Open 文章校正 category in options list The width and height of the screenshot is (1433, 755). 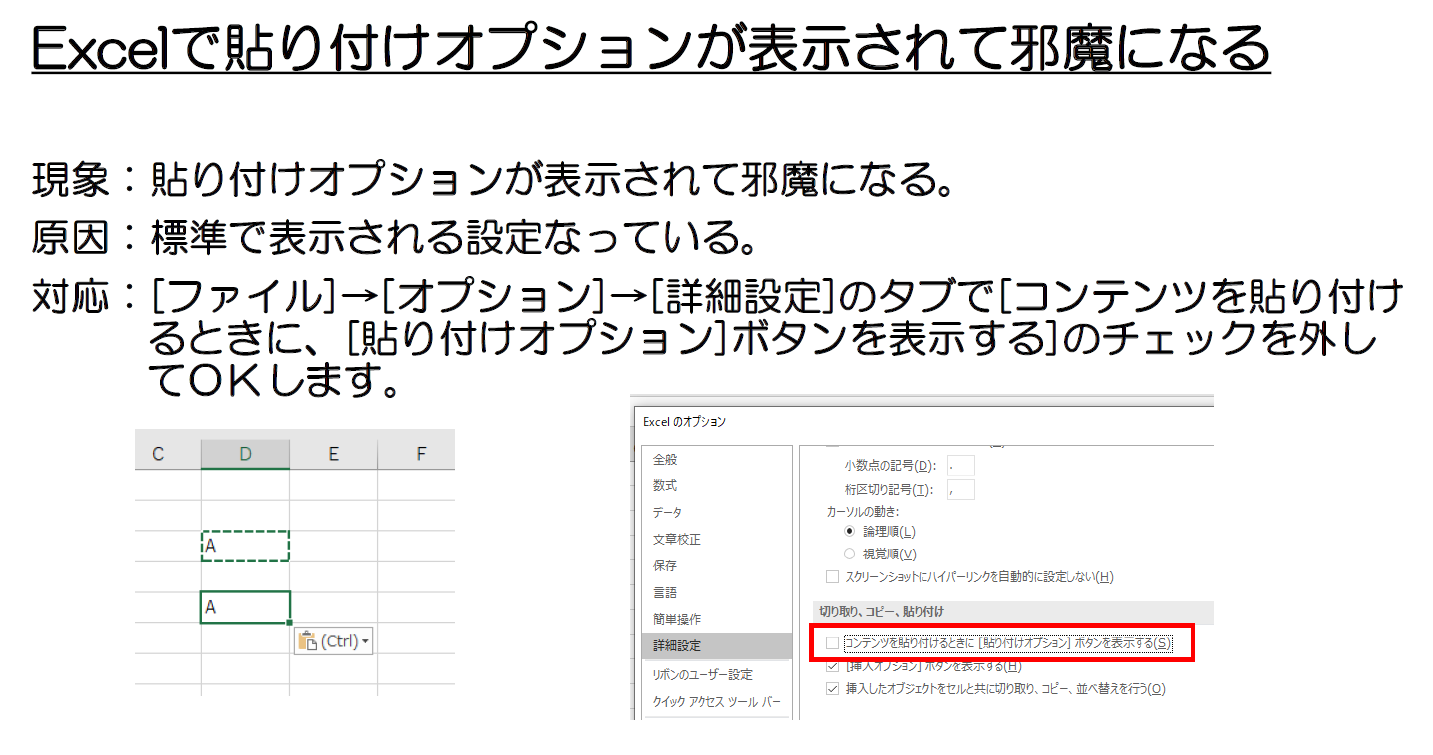[716, 539]
